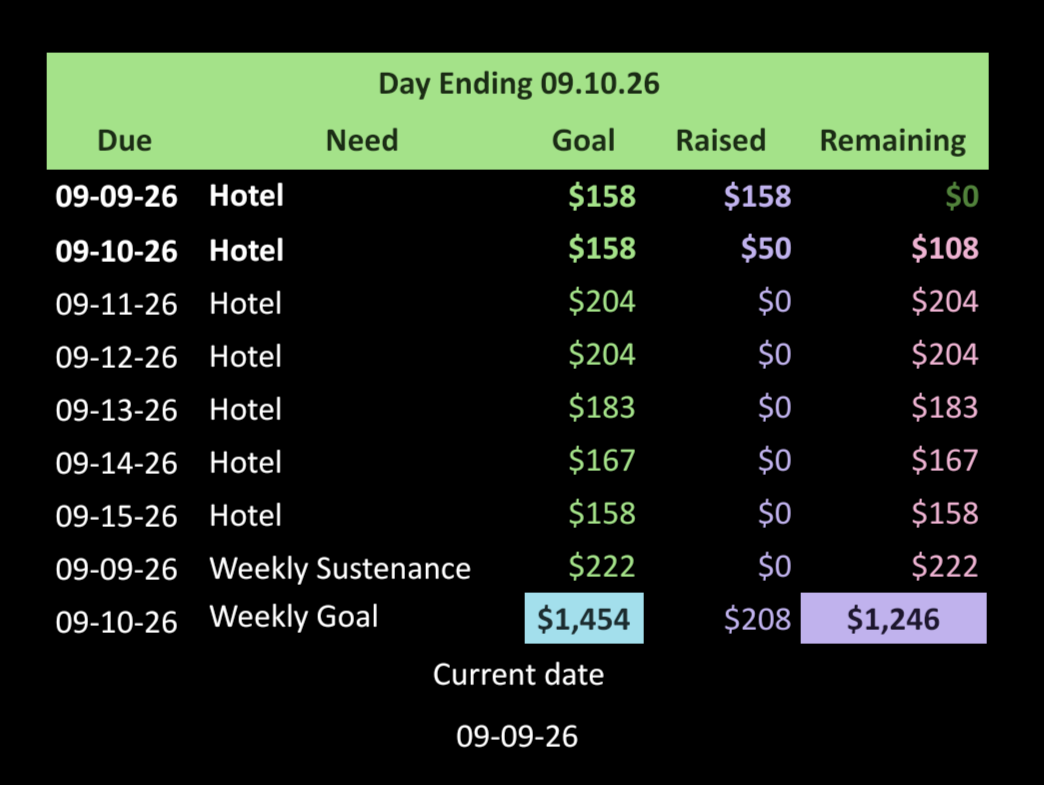The image size is (1044, 785).
Task: Select the Weekly Goal row label
Action: [x=294, y=617]
